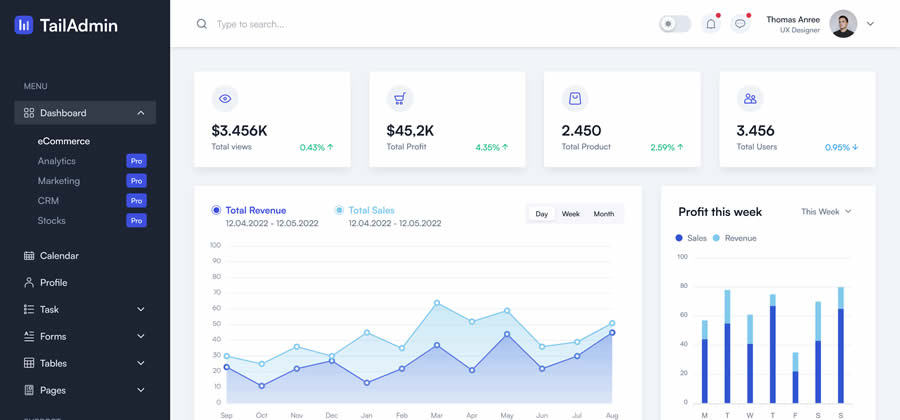Viewport: 900px width, 420px height.
Task: Open the user profile dropdown chevron
Action: pos(870,24)
